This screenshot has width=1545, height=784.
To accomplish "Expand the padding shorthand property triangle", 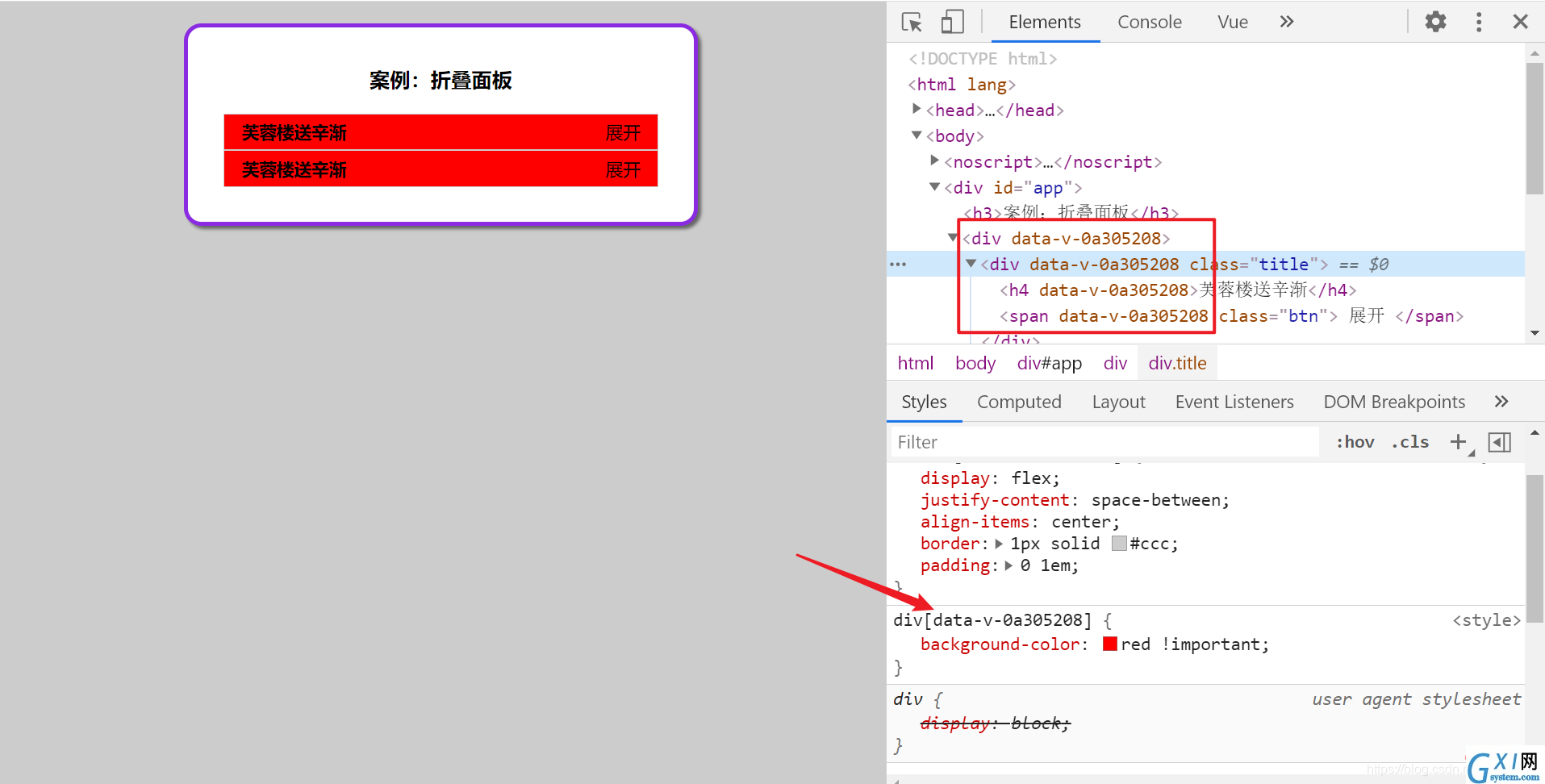I will [x=1008, y=565].
